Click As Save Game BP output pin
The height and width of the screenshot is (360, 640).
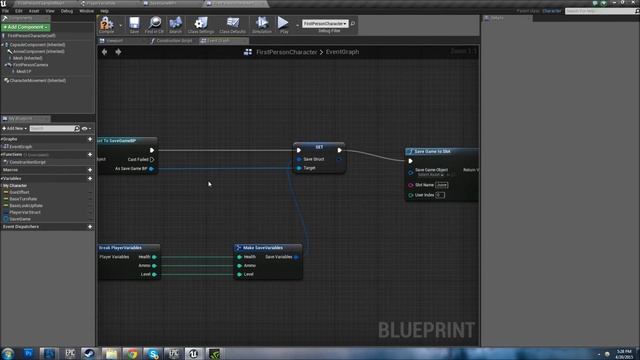tap(151, 169)
